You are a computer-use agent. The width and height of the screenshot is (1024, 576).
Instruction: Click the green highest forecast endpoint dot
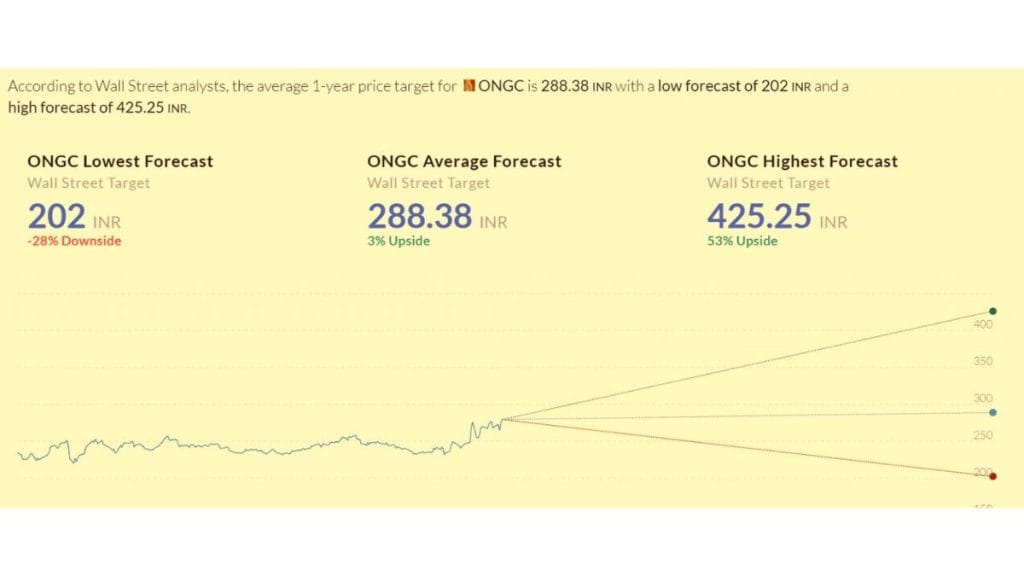coord(992,312)
